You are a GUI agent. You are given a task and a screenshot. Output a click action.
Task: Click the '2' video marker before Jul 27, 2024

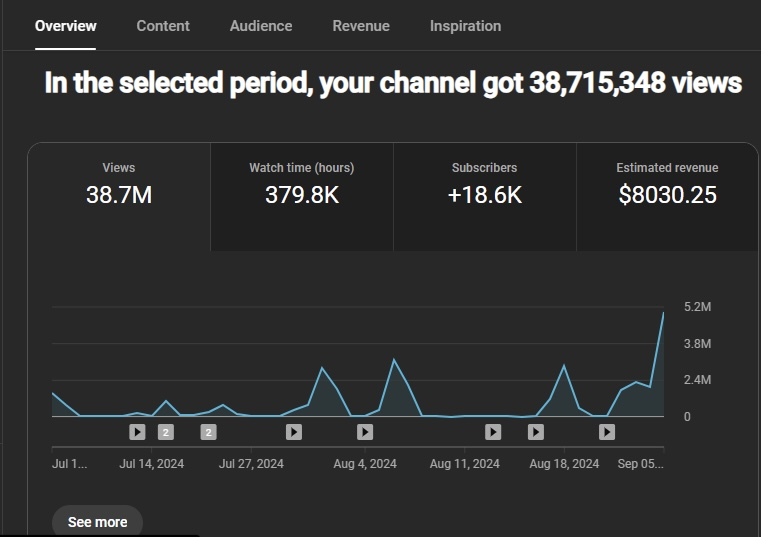pos(209,432)
